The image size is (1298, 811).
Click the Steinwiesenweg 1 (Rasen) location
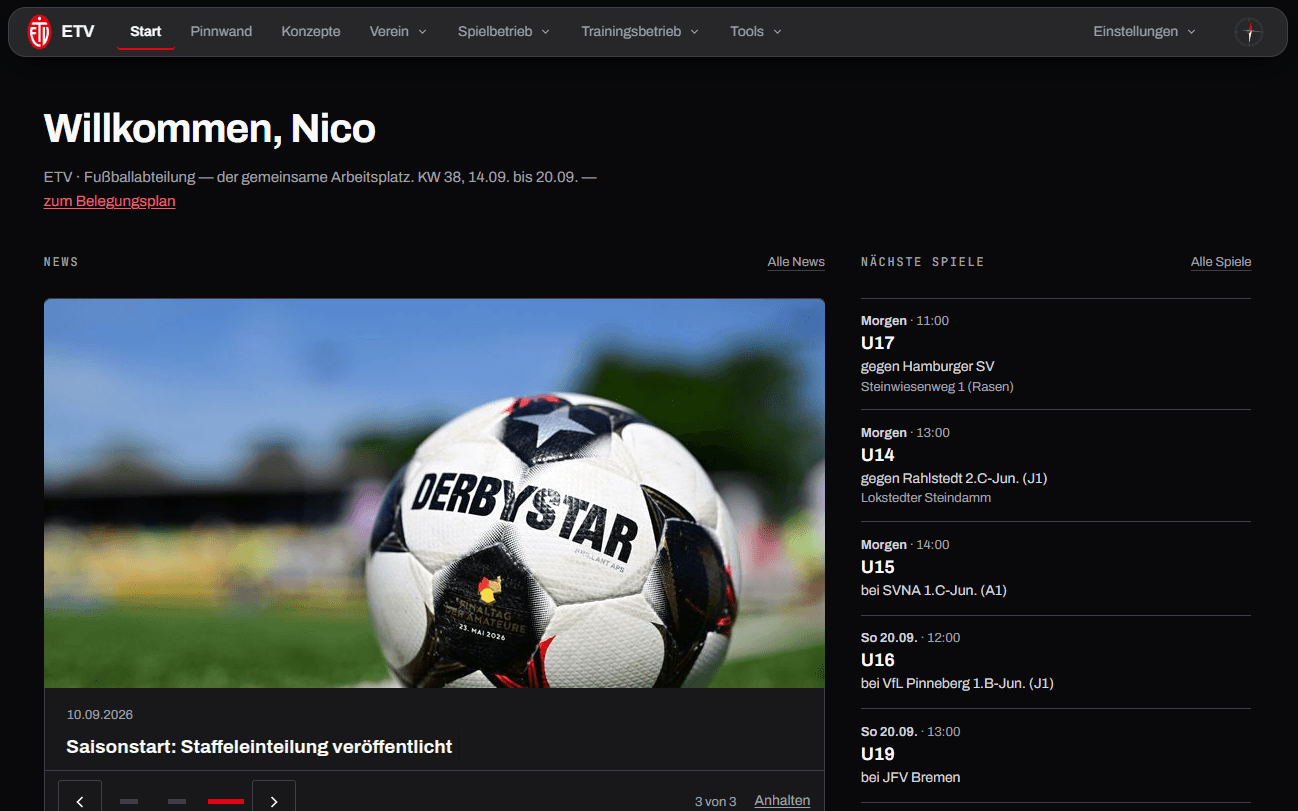(x=937, y=386)
